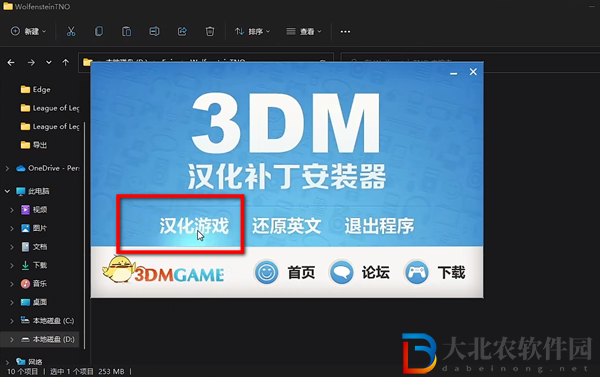
Task: Open the 排序 sort dropdown
Action: [253, 31]
